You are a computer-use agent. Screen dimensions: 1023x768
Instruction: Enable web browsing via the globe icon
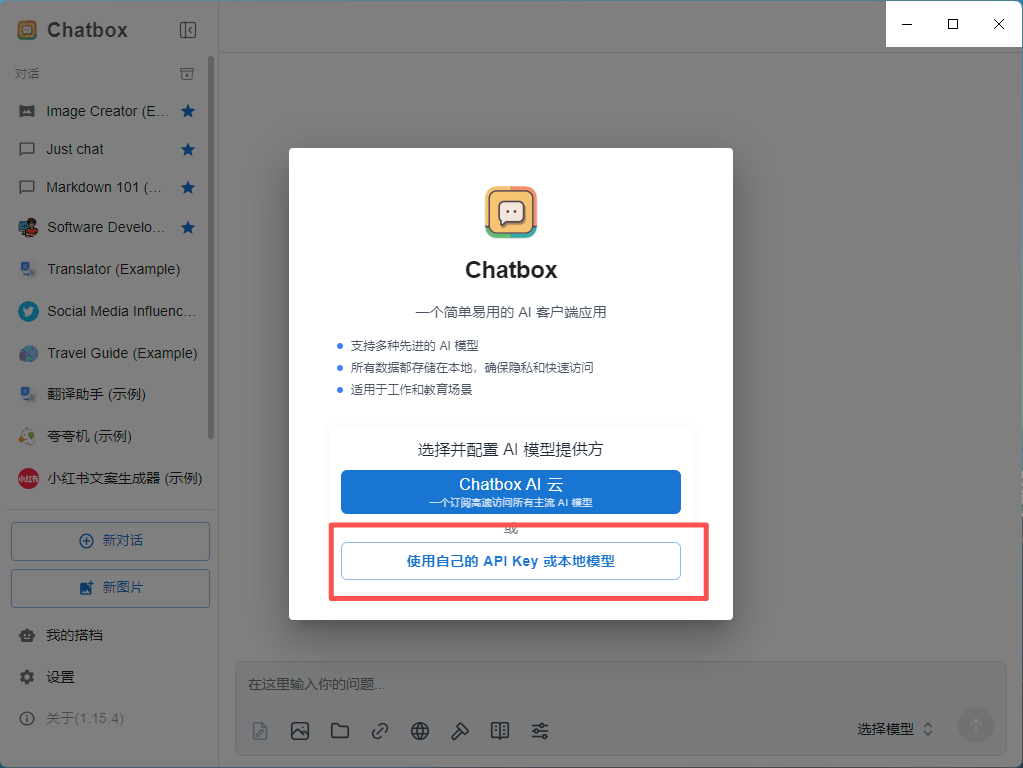click(420, 731)
